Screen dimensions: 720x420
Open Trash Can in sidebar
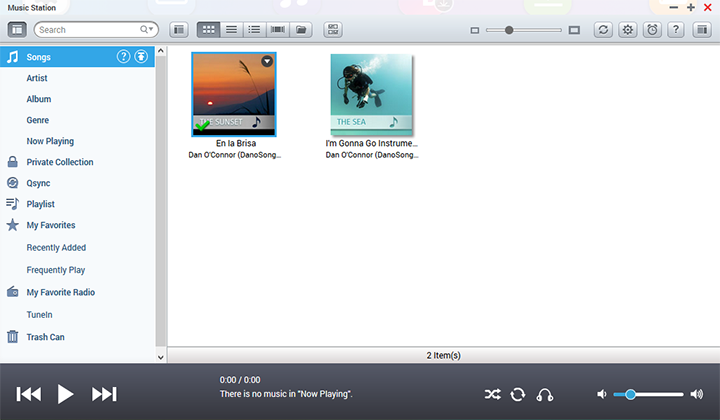click(x=45, y=337)
